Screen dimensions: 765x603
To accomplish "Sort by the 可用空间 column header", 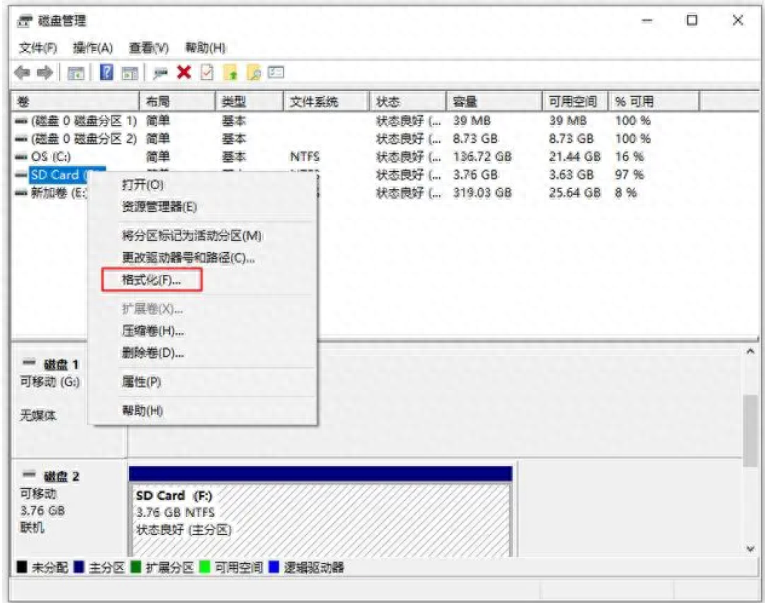I will [575, 101].
